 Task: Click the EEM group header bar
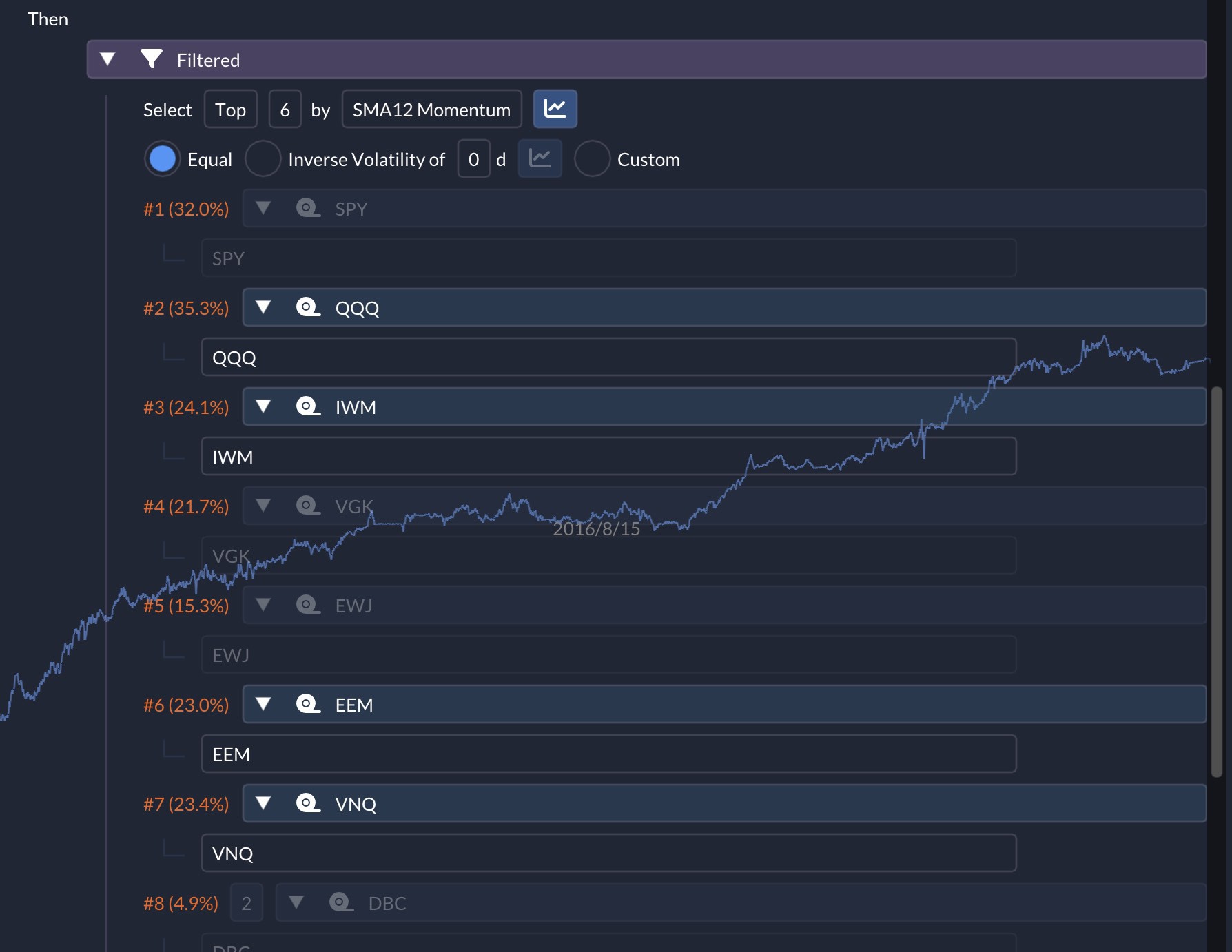tap(724, 704)
